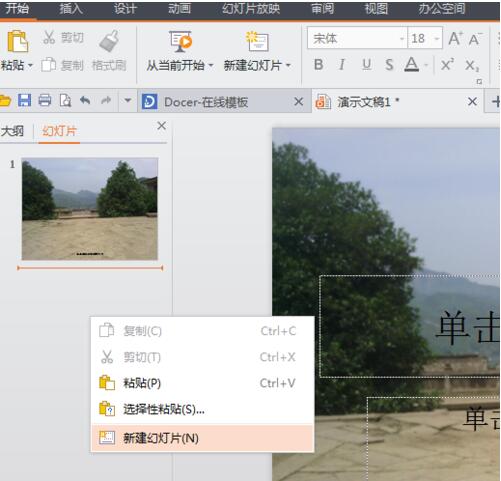This screenshot has width=501, height=481.
Task: Start slideshow from current slide icon
Action: (180, 41)
